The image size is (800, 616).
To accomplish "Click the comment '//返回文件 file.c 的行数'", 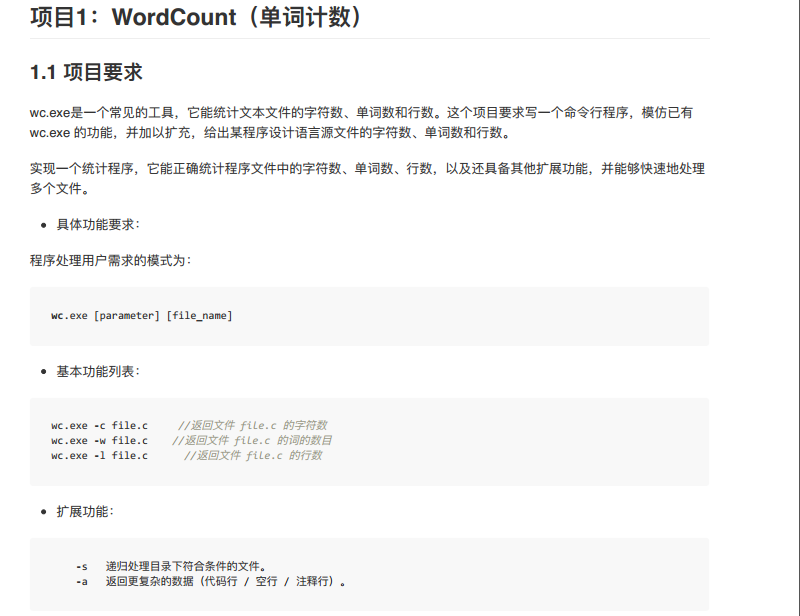I will click(253, 455).
